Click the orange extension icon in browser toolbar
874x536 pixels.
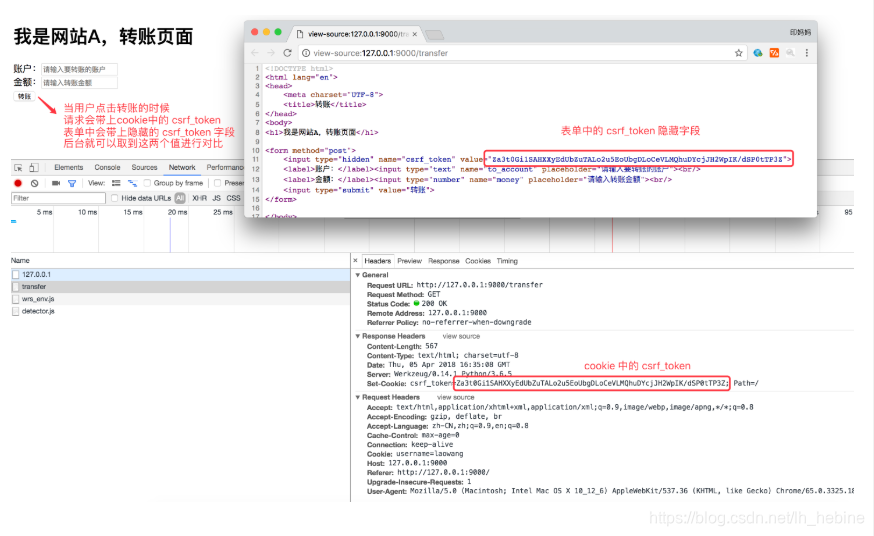[x=774, y=53]
